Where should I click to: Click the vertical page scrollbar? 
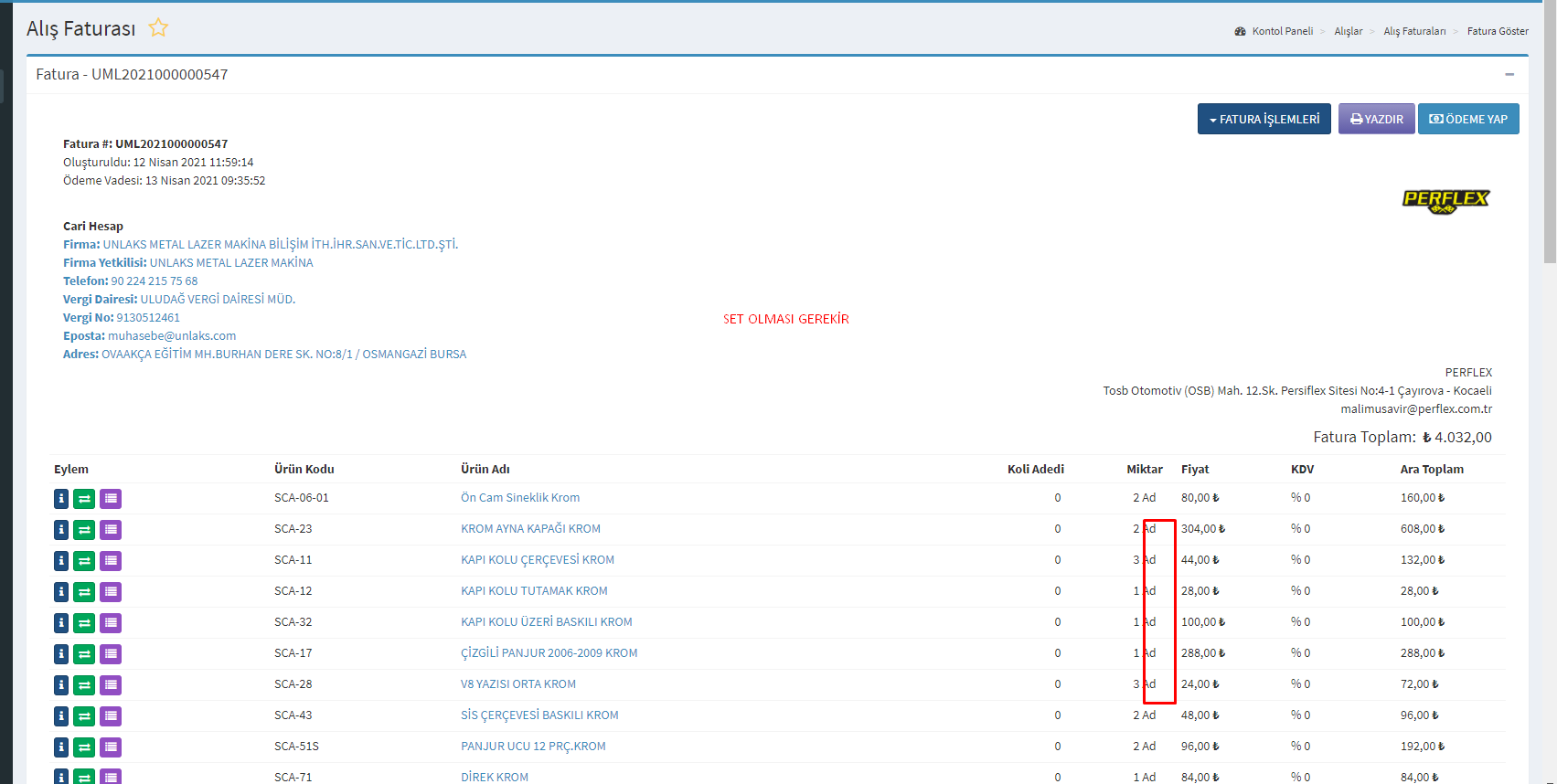pyautogui.click(x=1549, y=137)
